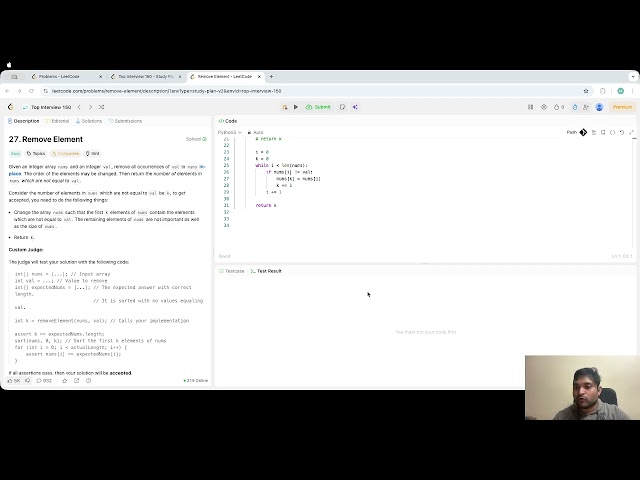Screen dimensions: 640x480
Task: Run the code with play button
Action: coord(296,107)
